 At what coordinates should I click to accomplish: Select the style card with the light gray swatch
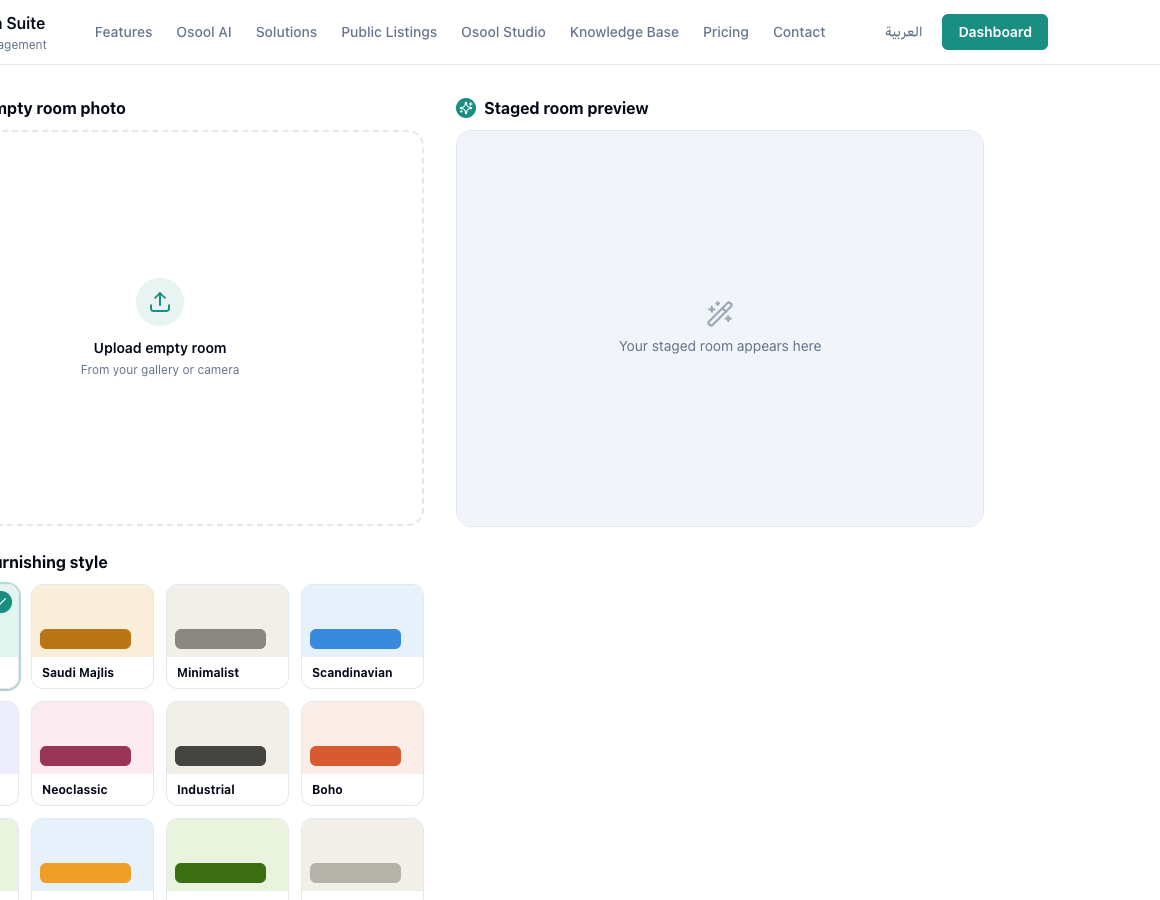click(362, 859)
